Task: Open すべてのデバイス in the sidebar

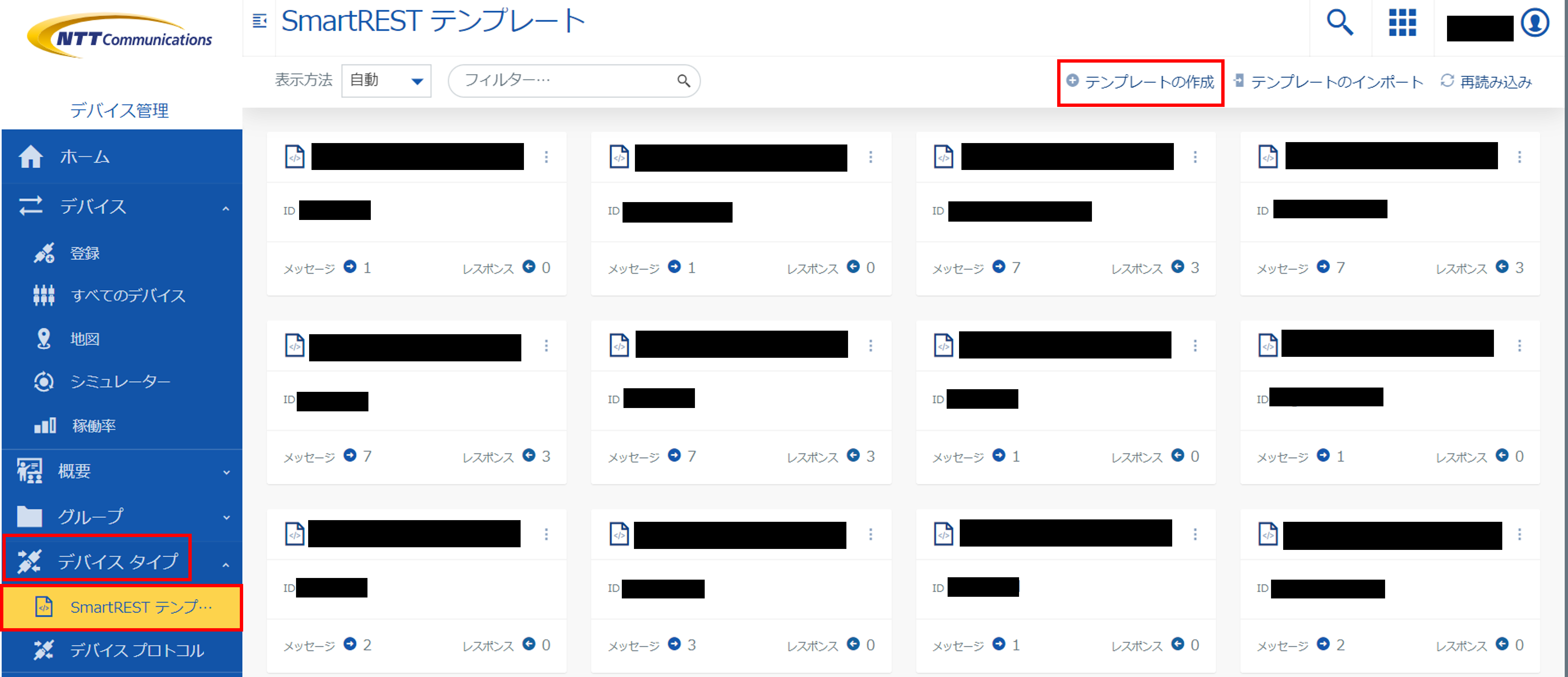Action: (128, 296)
